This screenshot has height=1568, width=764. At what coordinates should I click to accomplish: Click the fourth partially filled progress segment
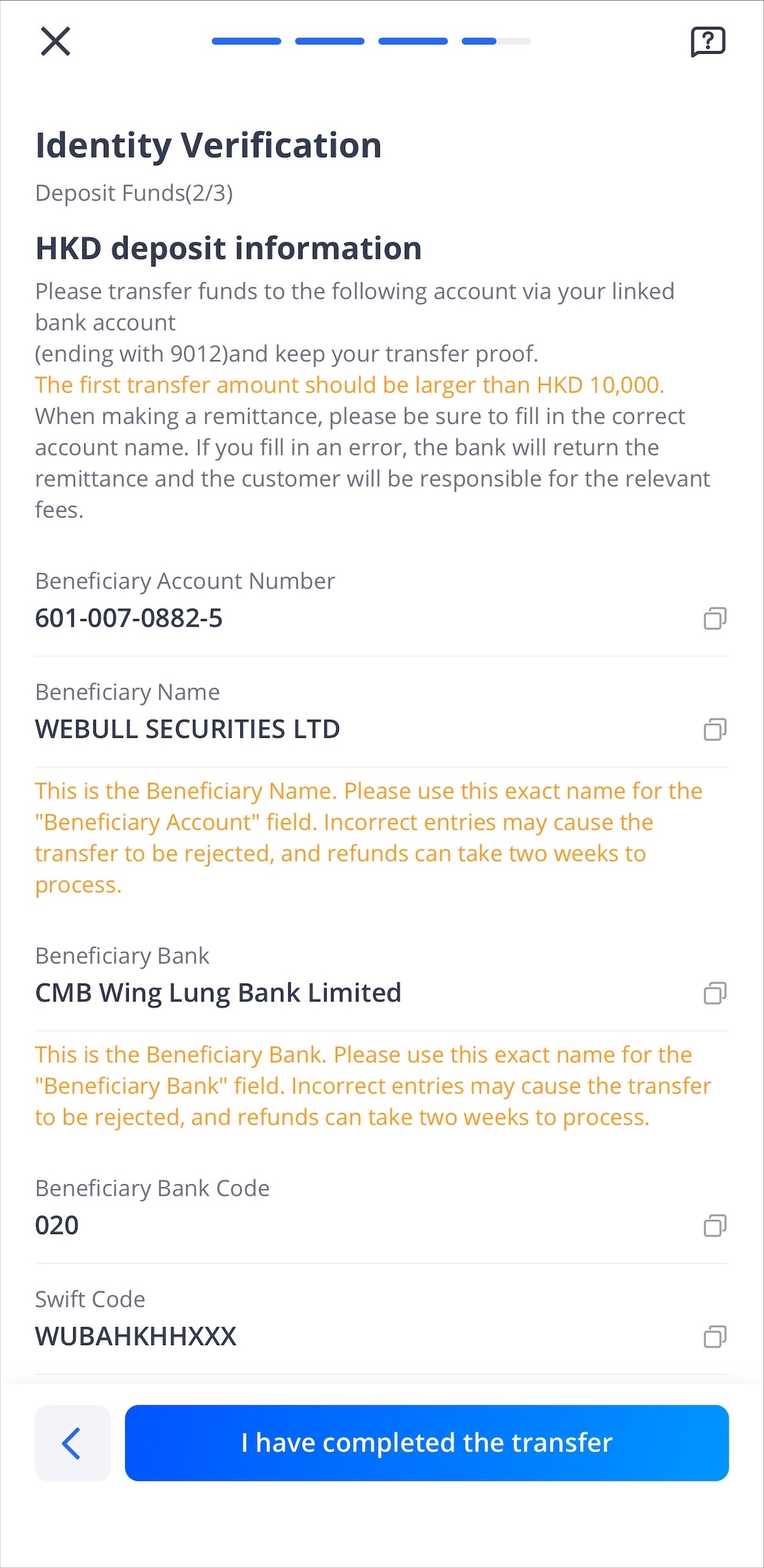496,41
